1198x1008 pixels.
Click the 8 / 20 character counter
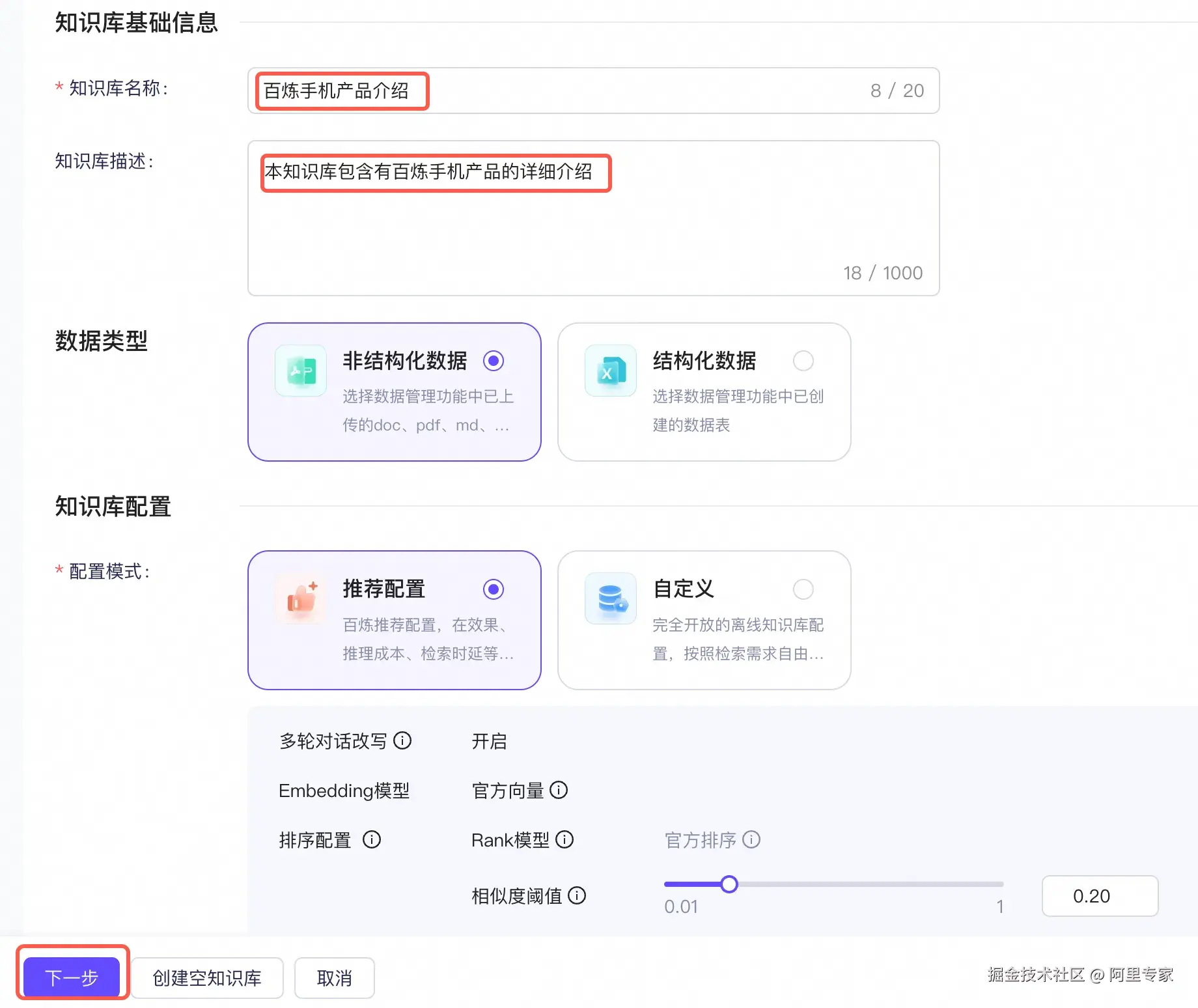coord(897,91)
